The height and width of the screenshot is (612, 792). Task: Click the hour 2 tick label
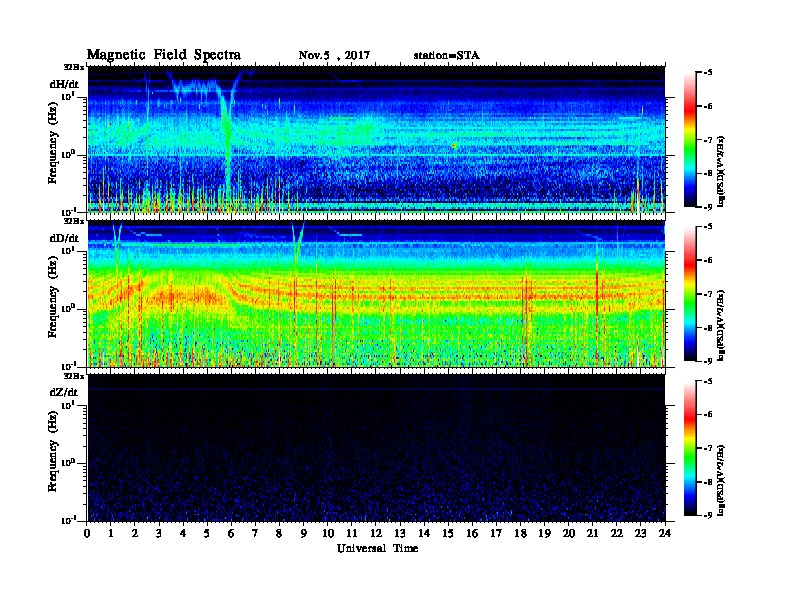(x=135, y=534)
